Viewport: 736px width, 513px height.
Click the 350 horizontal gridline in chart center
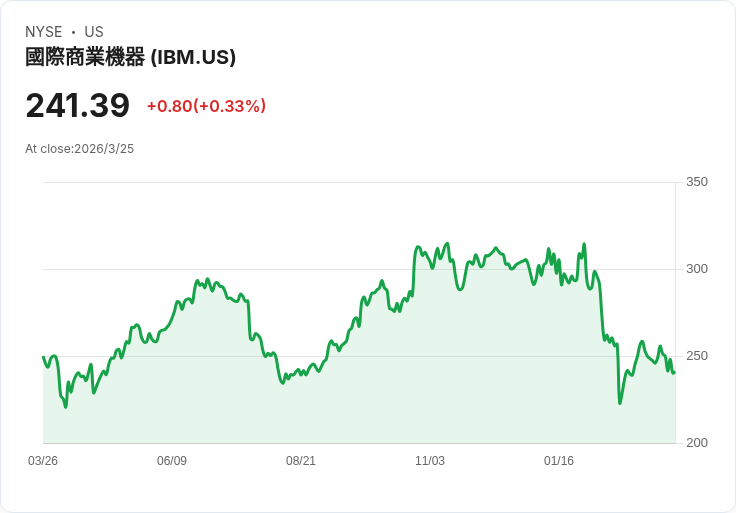click(x=360, y=182)
